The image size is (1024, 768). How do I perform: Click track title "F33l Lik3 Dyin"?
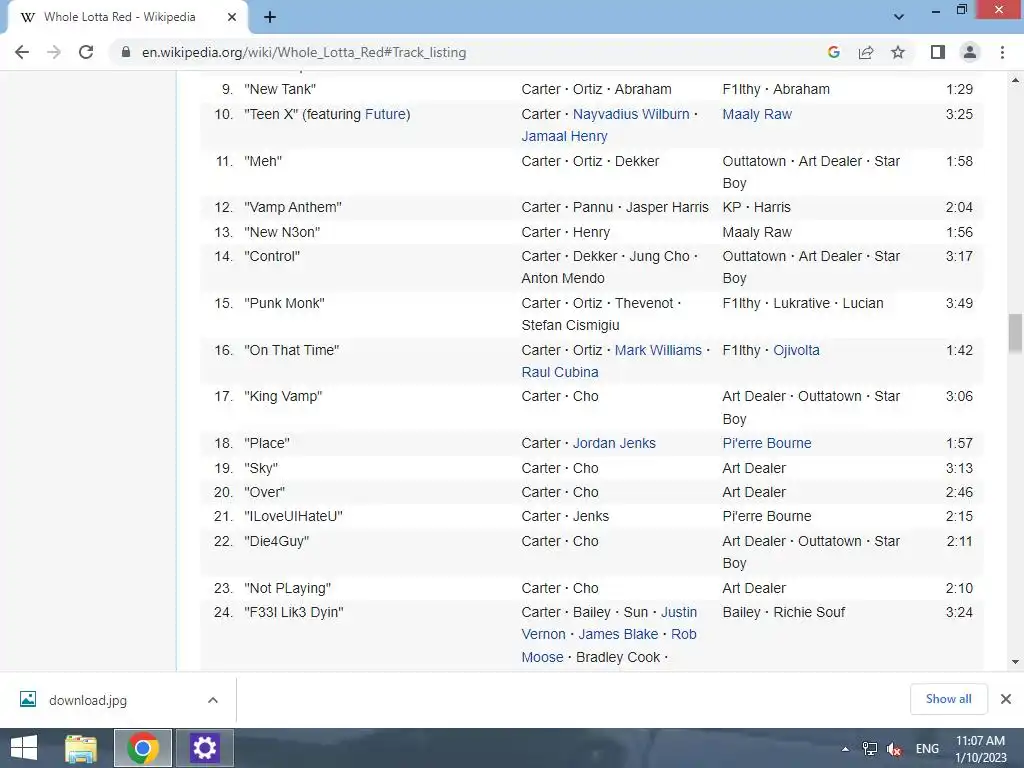point(294,613)
